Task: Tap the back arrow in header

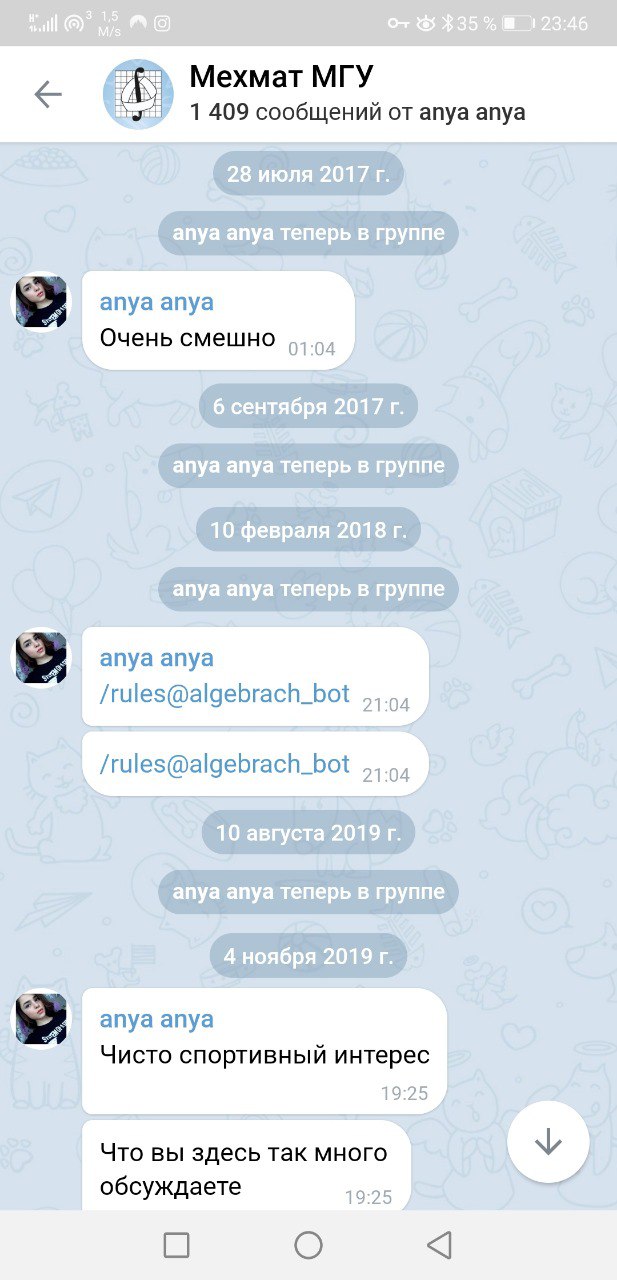Action: [48, 94]
